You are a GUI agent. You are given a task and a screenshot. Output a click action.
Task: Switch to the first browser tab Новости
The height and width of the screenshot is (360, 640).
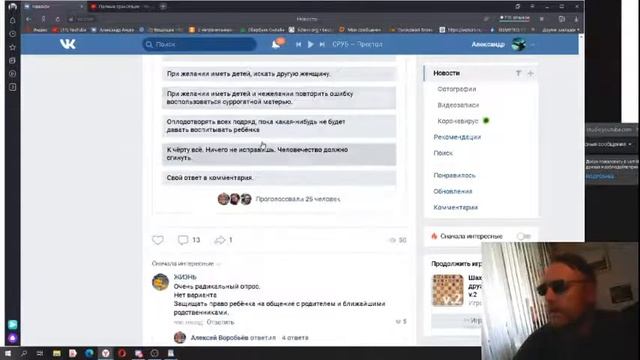click(53, 7)
